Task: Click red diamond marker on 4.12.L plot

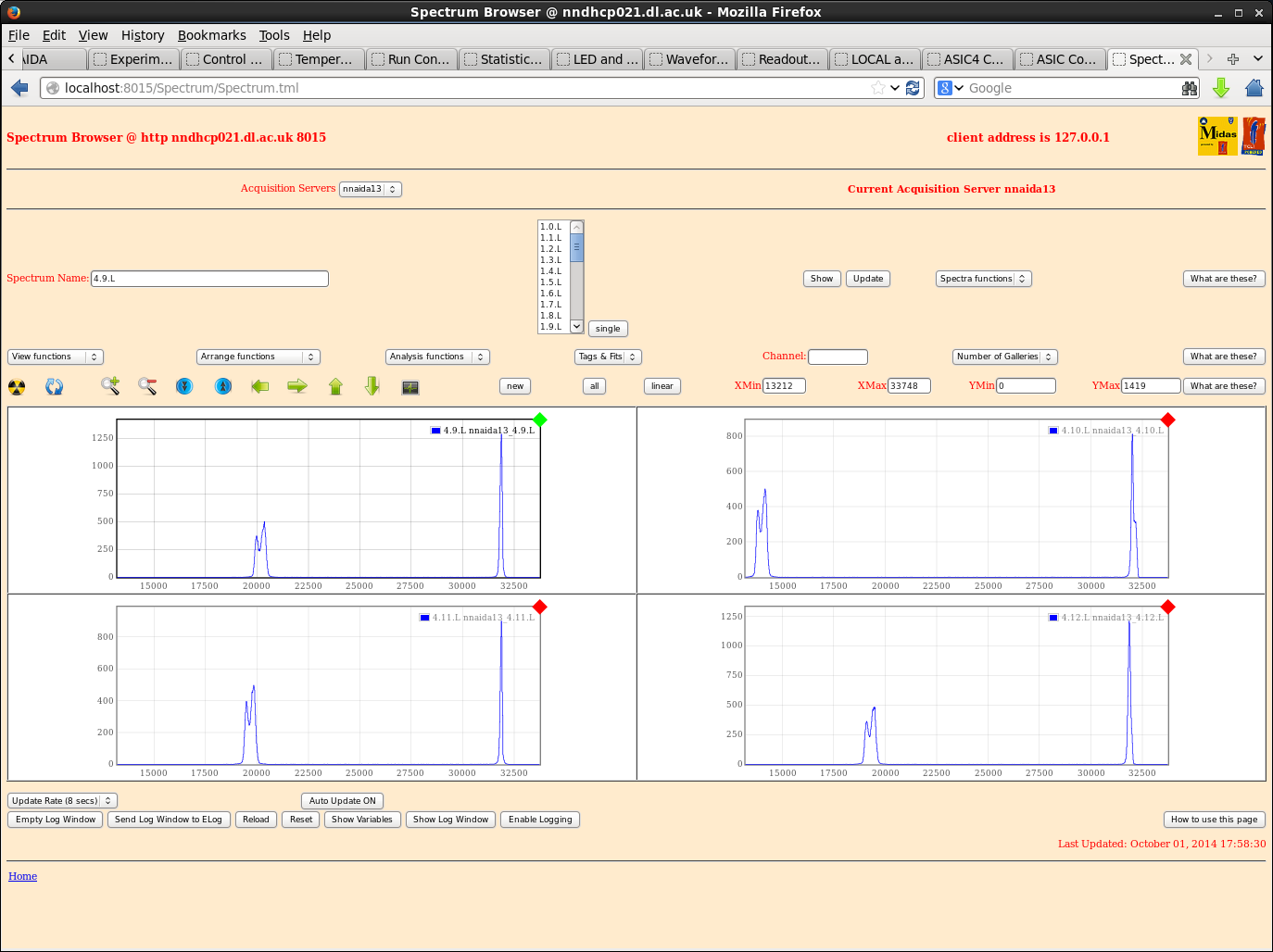Action: (1168, 607)
